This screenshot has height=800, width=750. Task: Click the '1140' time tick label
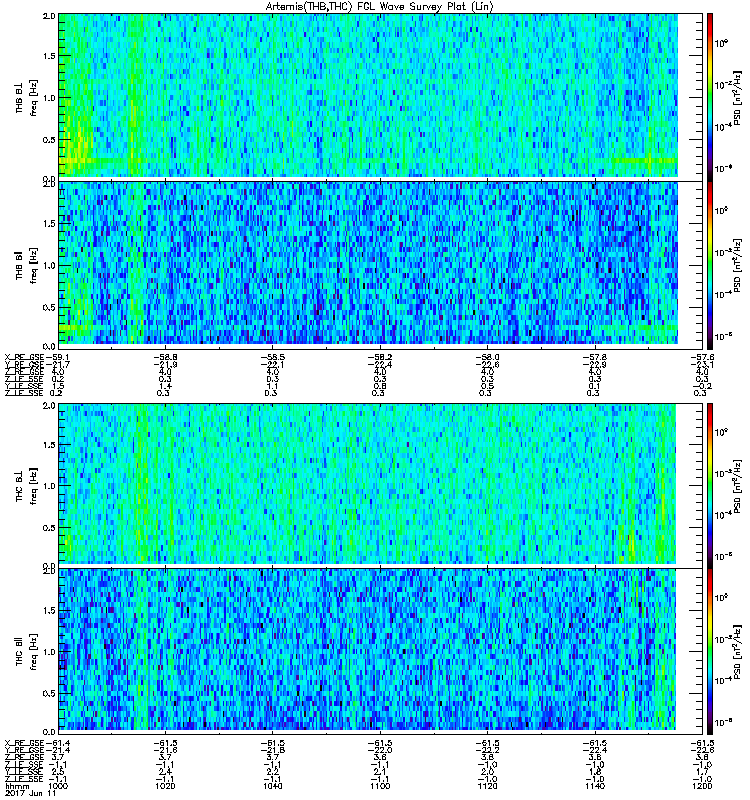point(594,786)
